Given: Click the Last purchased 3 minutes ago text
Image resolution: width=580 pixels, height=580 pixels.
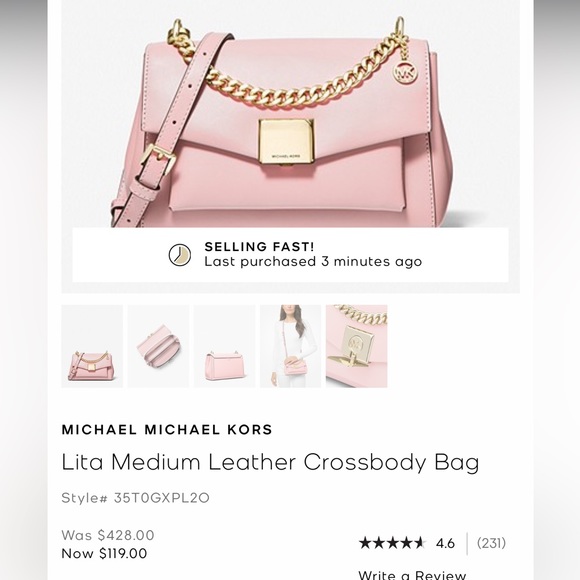Looking at the screenshot, I should point(313,262).
